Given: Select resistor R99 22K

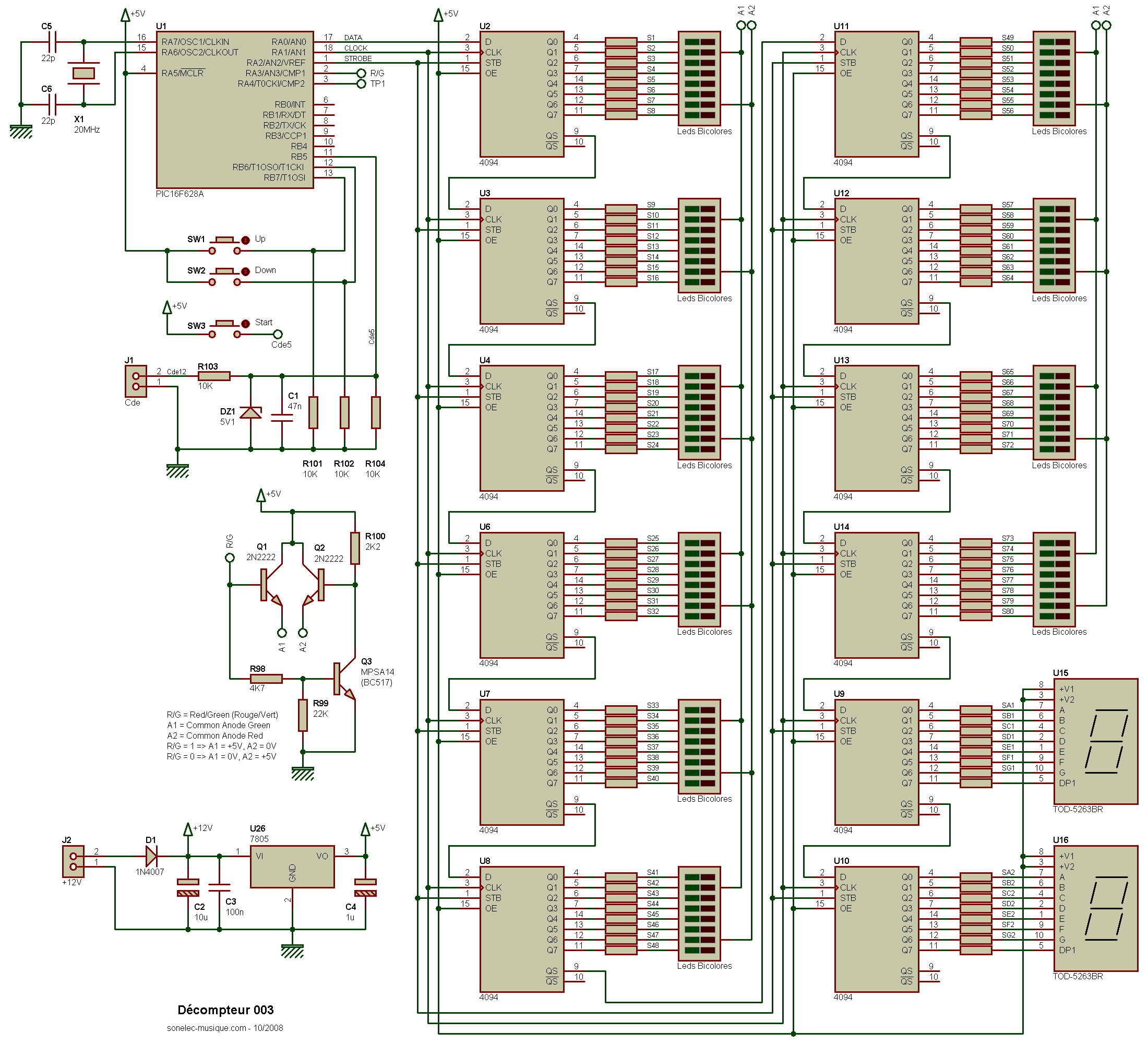Looking at the screenshot, I should (x=303, y=715).
